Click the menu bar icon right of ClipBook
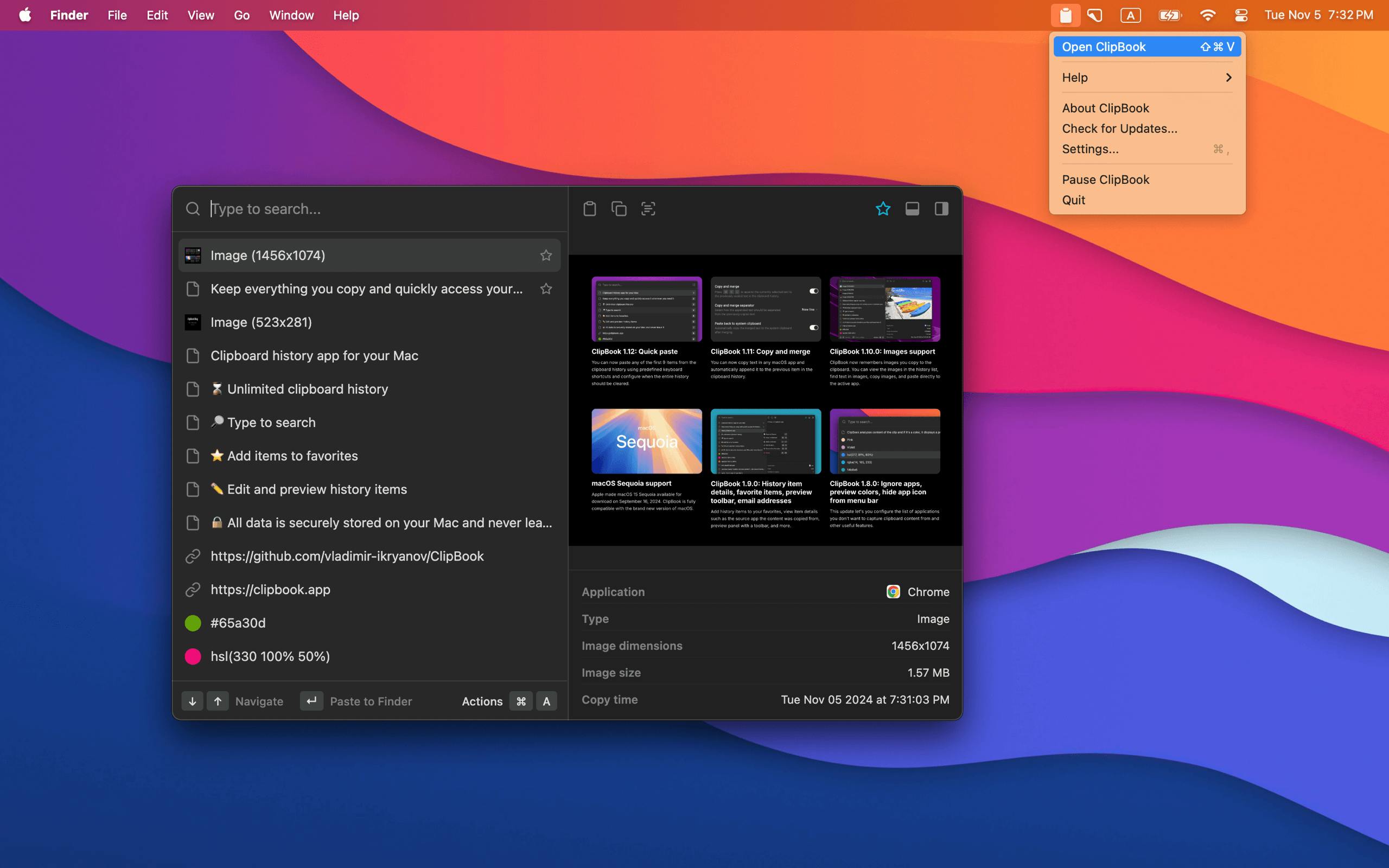The width and height of the screenshot is (1389, 868). click(1095, 15)
